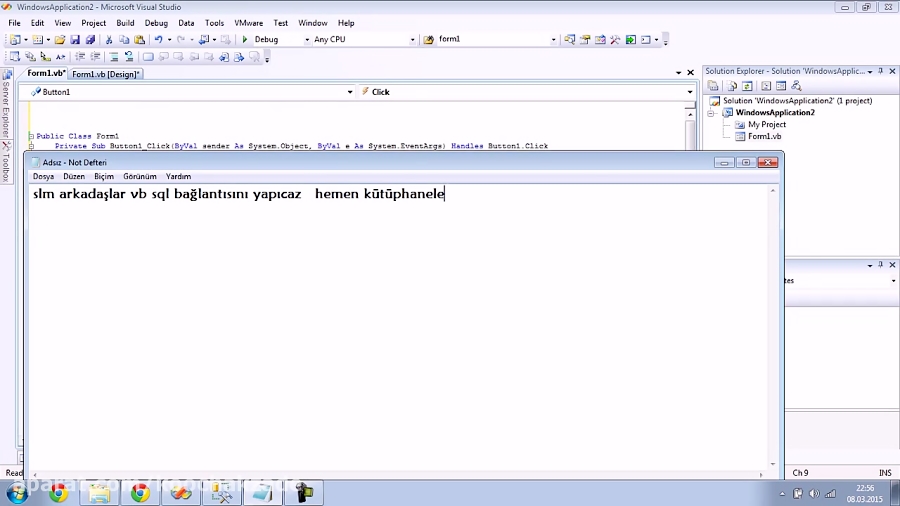This screenshot has height=506, width=900.
Task: Click View Designer icon in Solution Explorer
Action: (x=781, y=86)
